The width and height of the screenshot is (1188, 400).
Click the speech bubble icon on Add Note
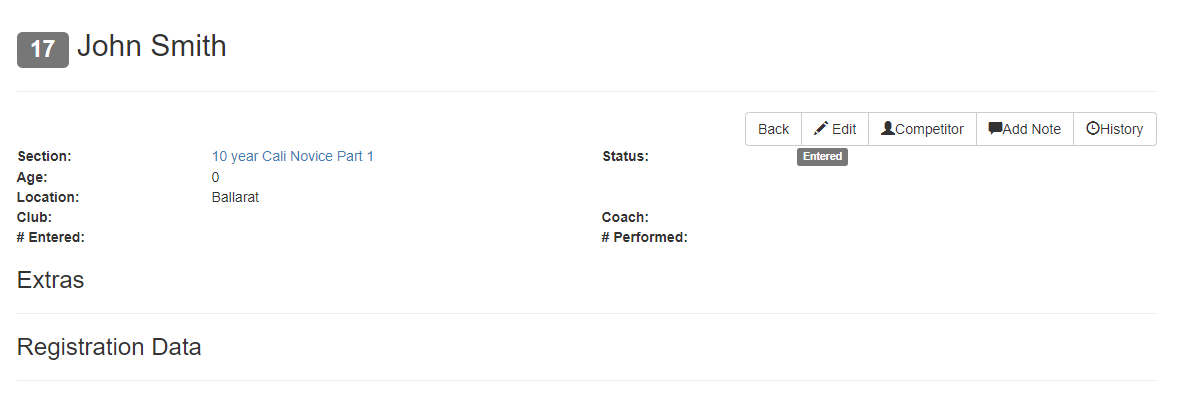pyautogui.click(x=996, y=129)
